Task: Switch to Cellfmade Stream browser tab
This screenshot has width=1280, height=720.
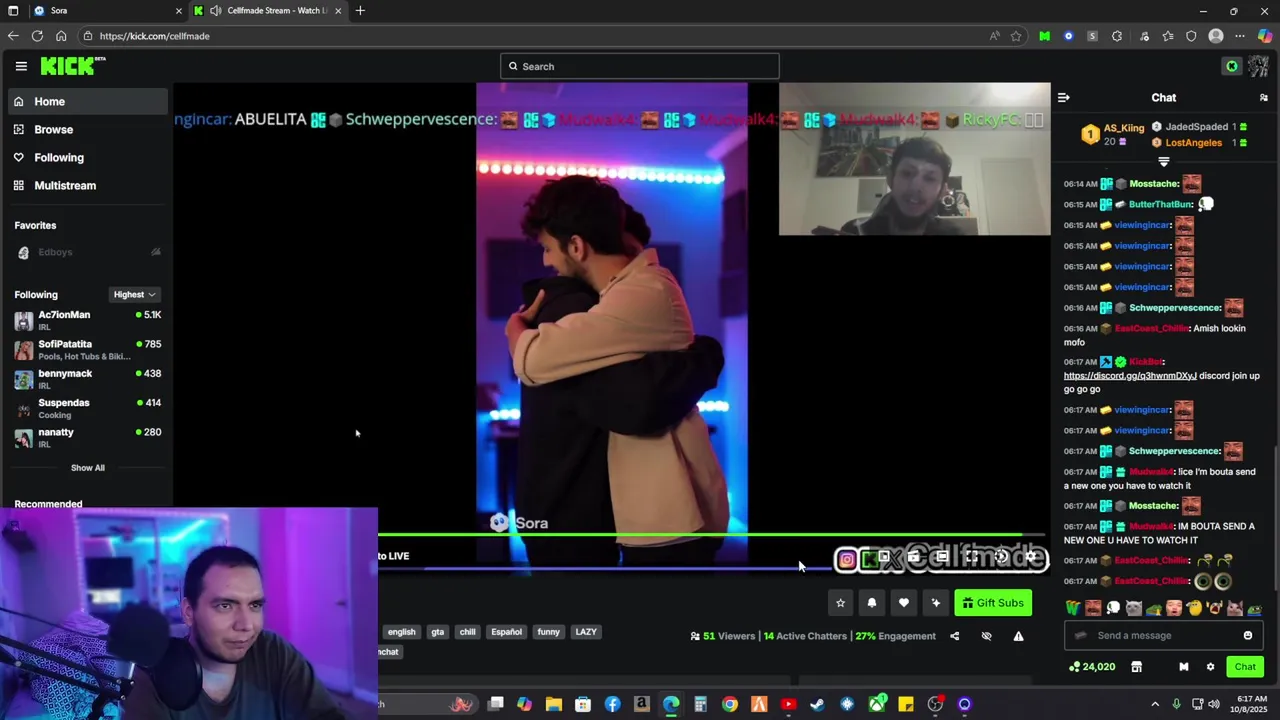Action: [x=268, y=10]
